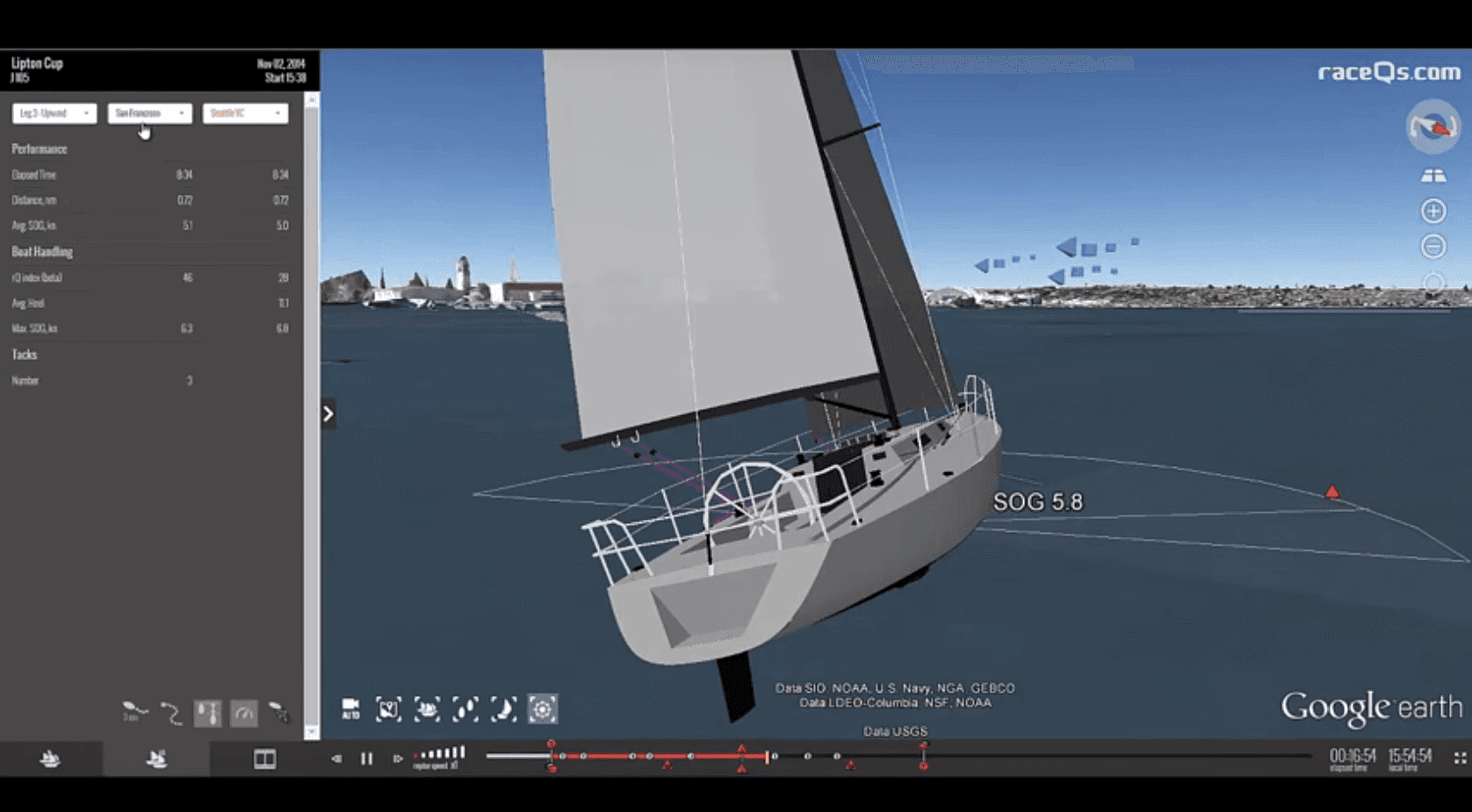The image size is (1472, 812).
Task: Select the boat-follow camera view icon
Action: click(x=427, y=709)
